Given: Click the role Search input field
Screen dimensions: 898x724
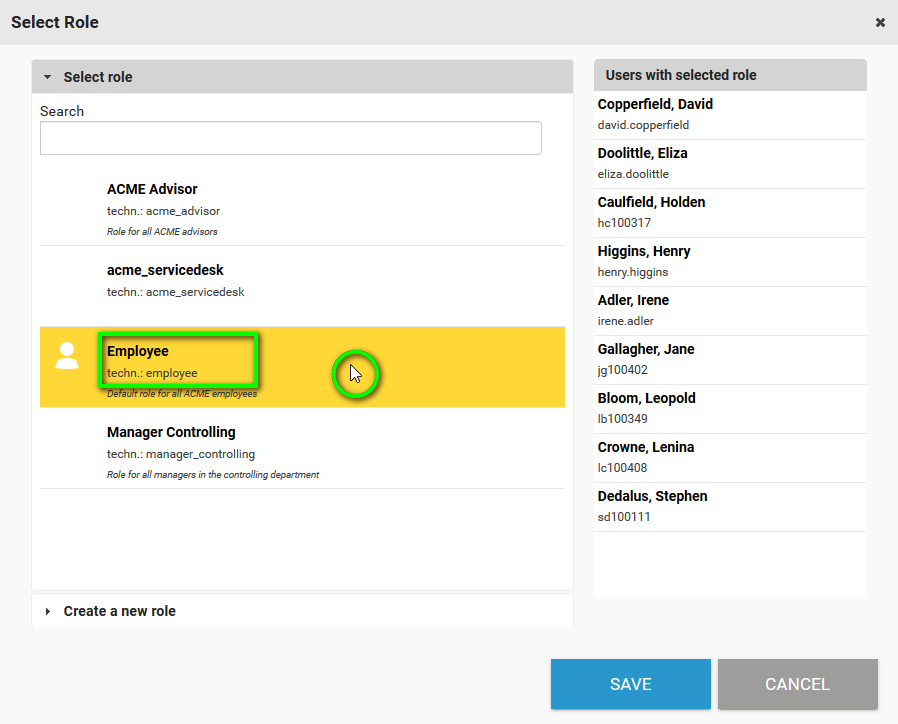Looking at the screenshot, I should 290,138.
